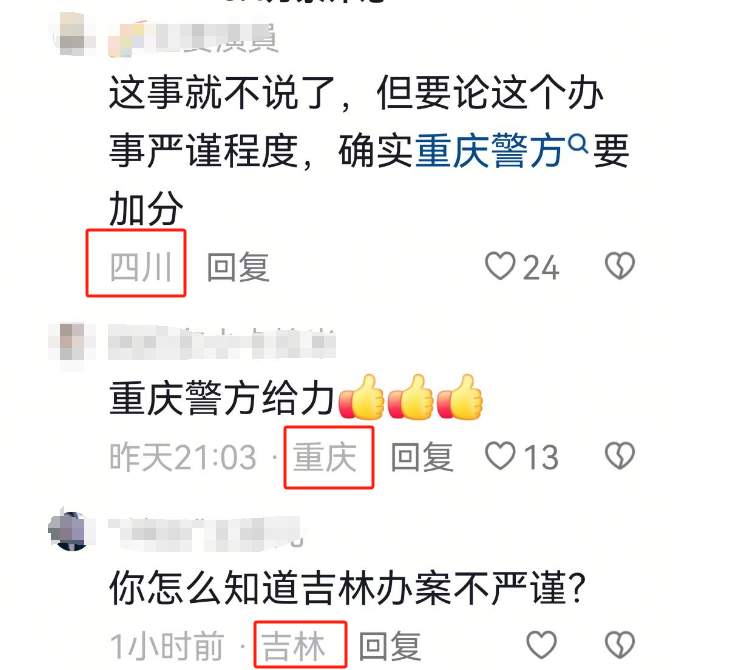Image resolution: width=749 pixels, height=670 pixels.
Task: Tap the third commenter's blurred username
Action: [x=206, y=532]
